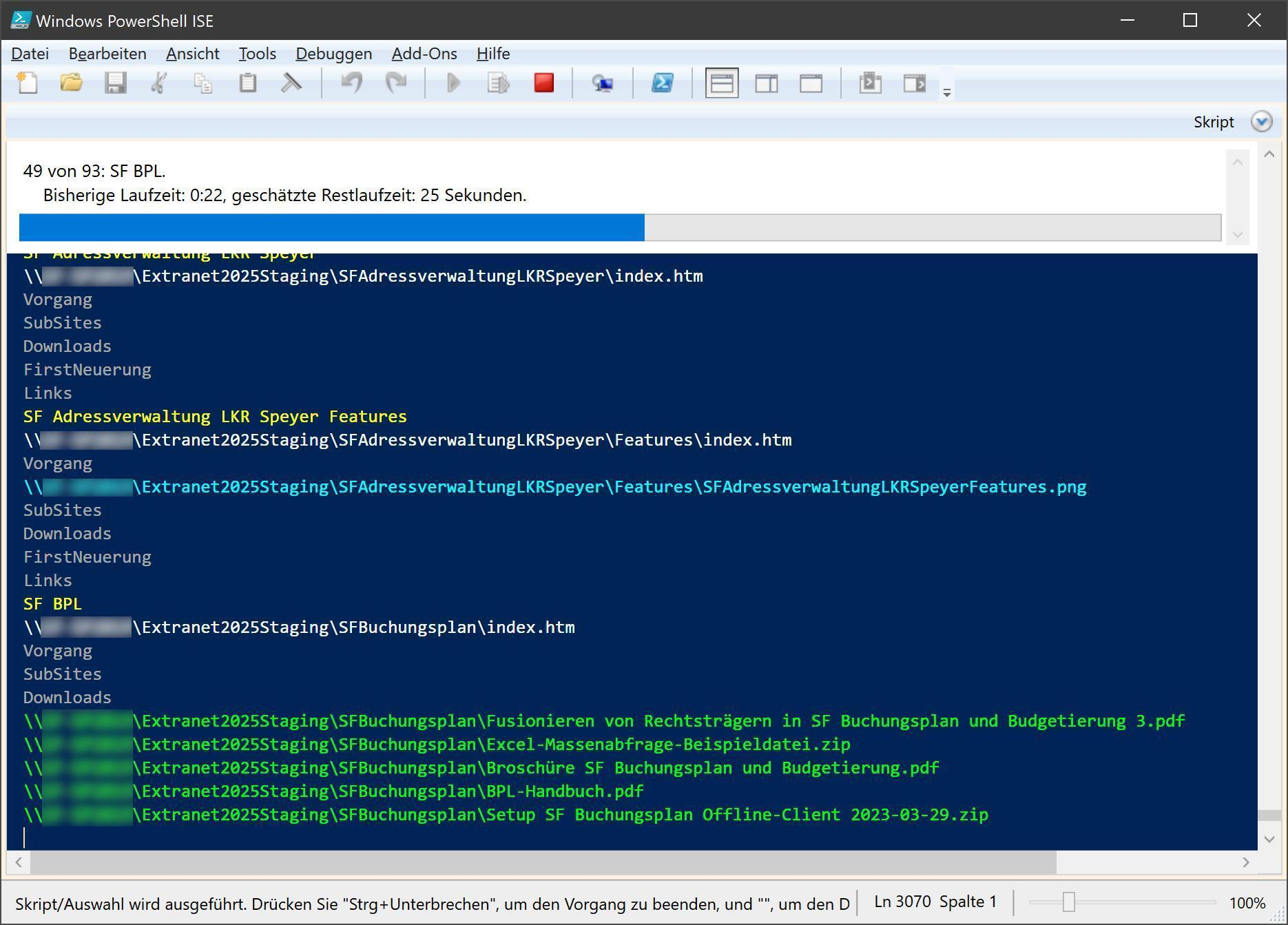Click the SFBuchungsplan\index.htm path line
This screenshot has height=925, width=1288.
point(299,627)
